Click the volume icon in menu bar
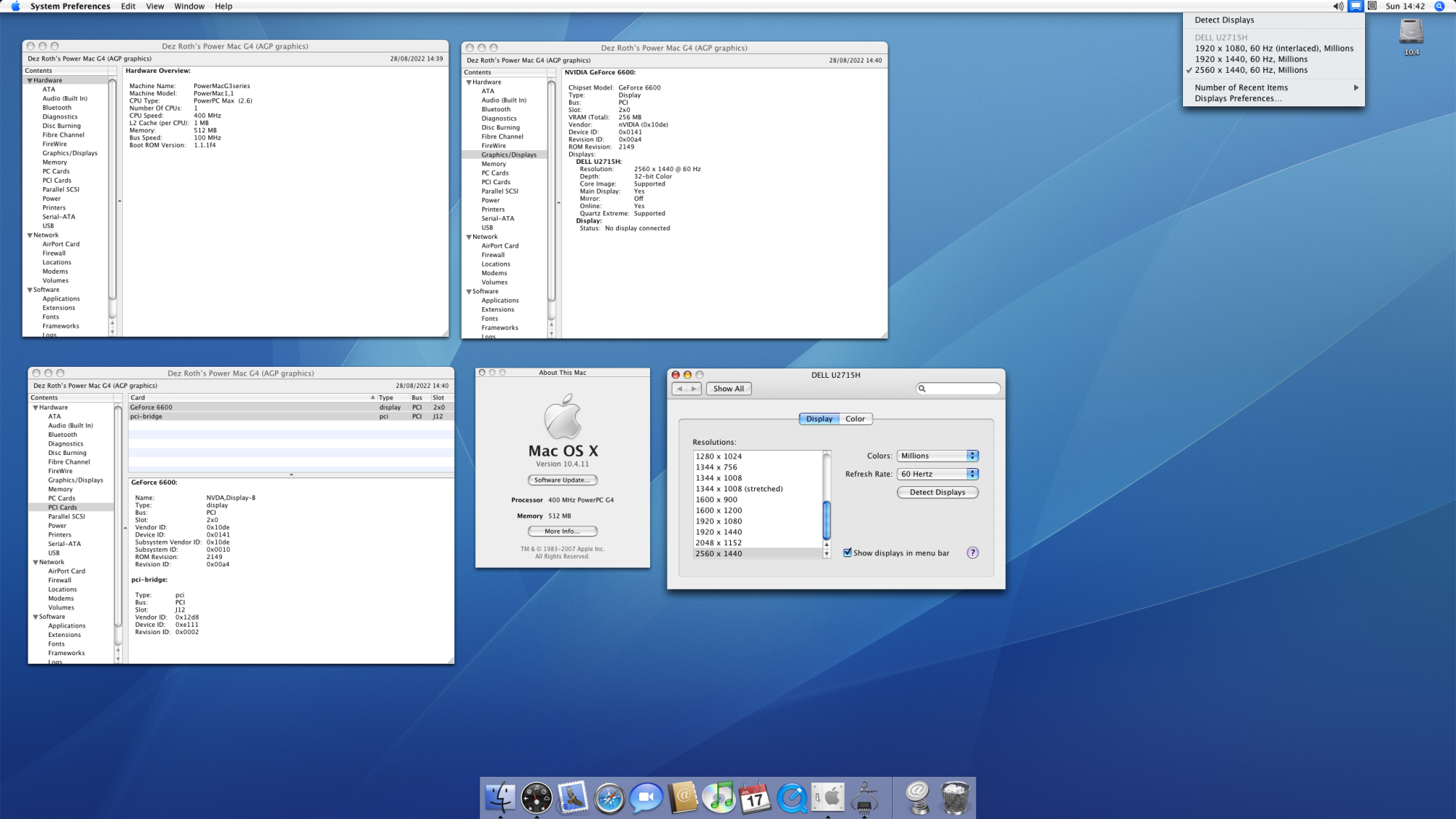Screen dimensions: 1456x819 tap(1338, 6)
